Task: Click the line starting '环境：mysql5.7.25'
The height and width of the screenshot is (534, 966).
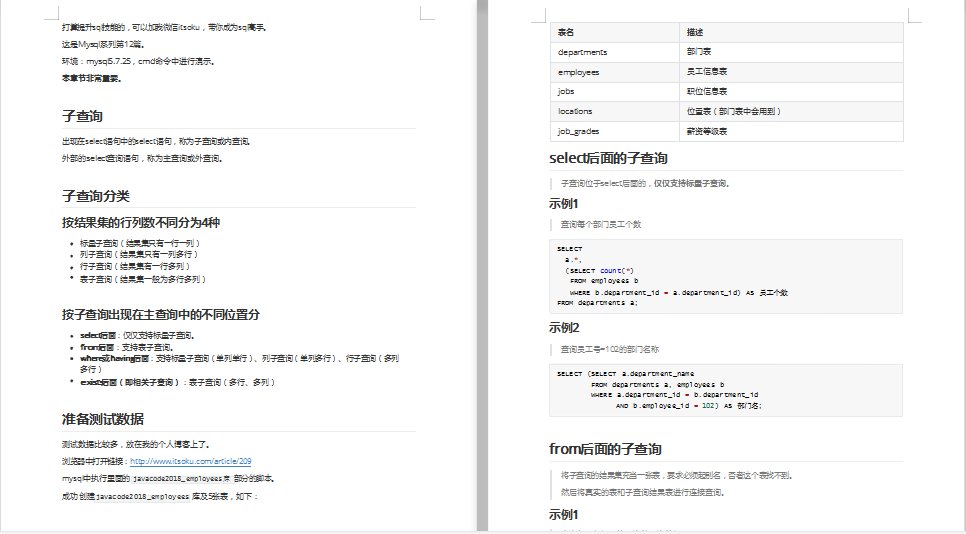Action: [139, 61]
